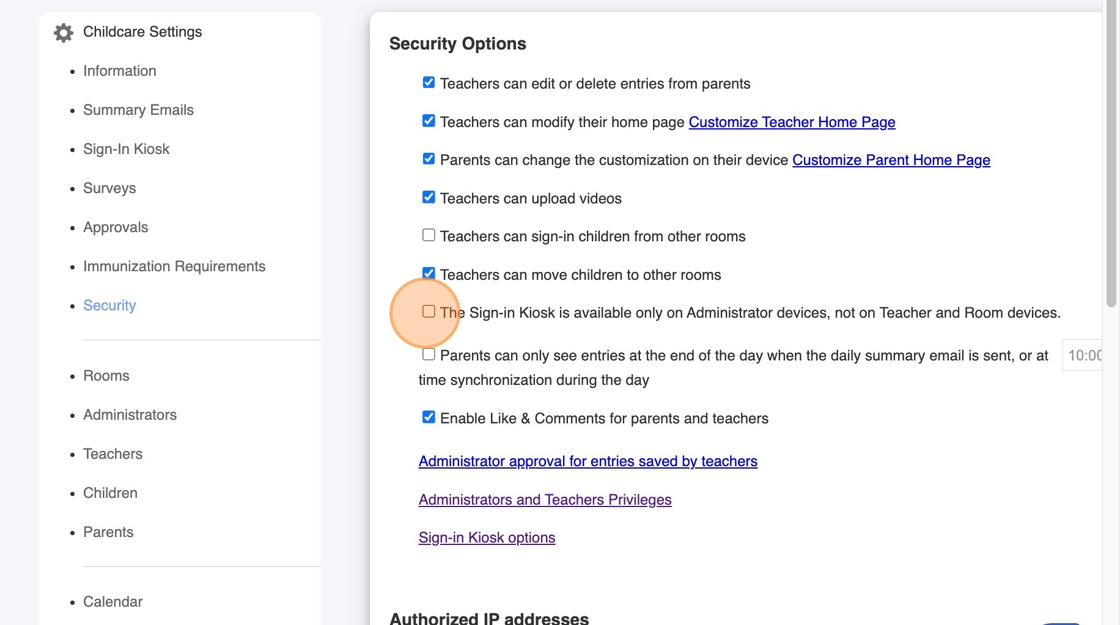Click the Childcare Settings title text
This screenshot has height=625, width=1120.
(142, 32)
